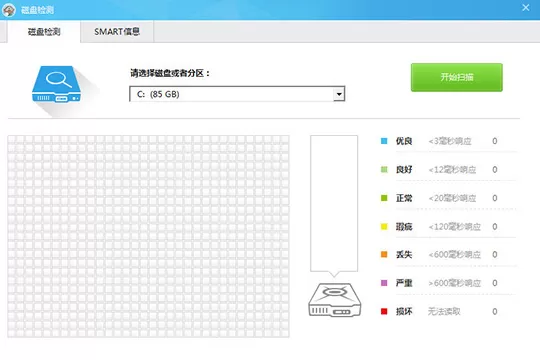540x360 pixels.
Task: Click the yellow 瑕疵 color swatch
Action: pyautogui.click(x=384, y=227)
